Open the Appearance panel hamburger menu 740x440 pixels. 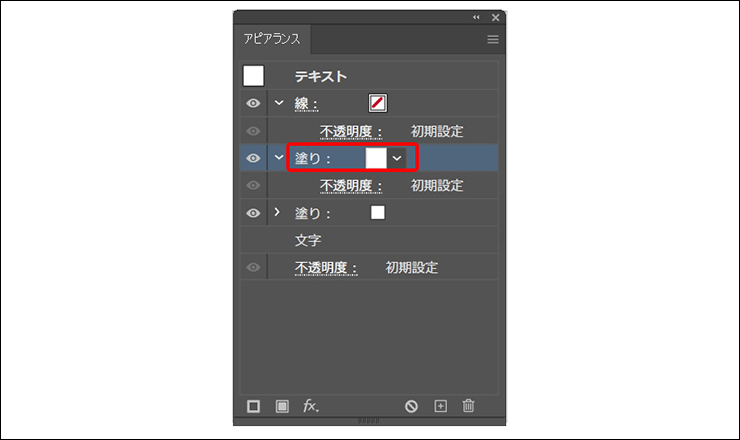[x=493, y=39]
